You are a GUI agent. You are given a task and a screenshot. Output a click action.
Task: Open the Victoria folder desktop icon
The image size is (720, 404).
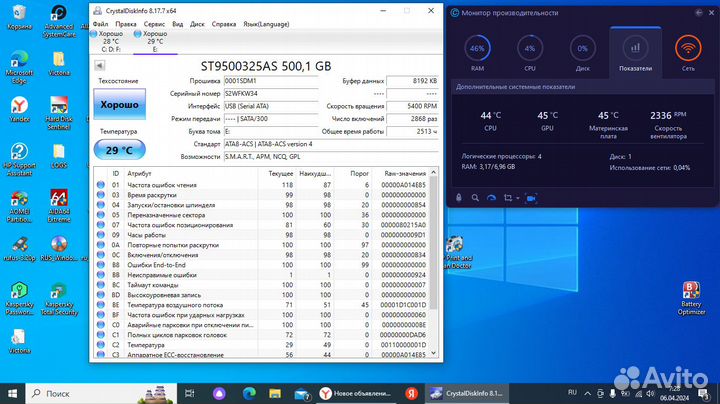click(x=59, y=64)
